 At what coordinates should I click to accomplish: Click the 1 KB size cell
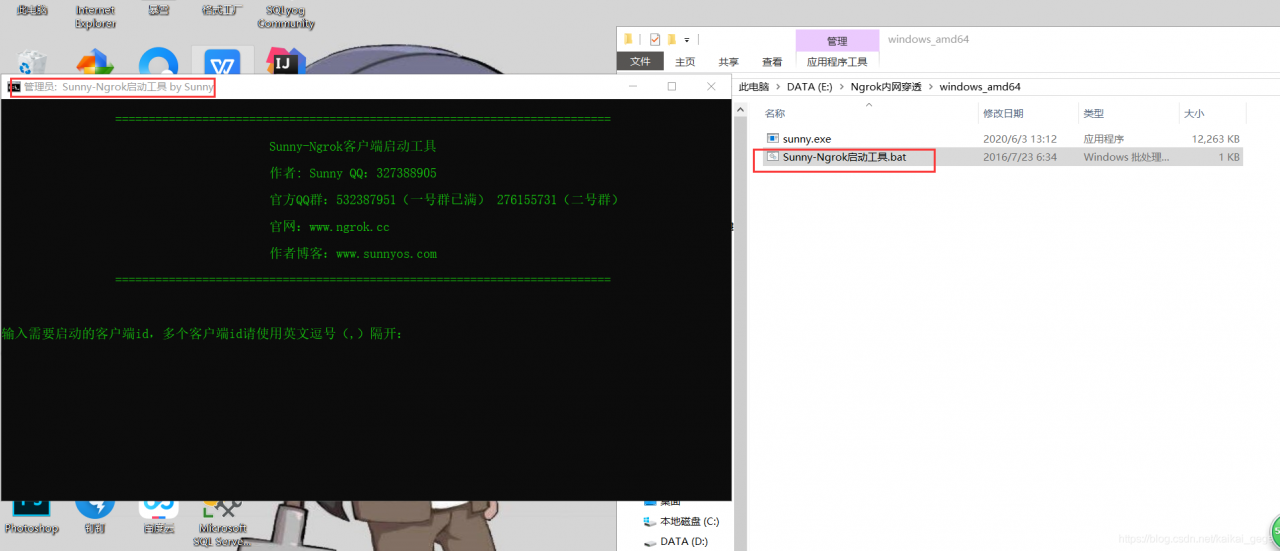coord(1229,157)
